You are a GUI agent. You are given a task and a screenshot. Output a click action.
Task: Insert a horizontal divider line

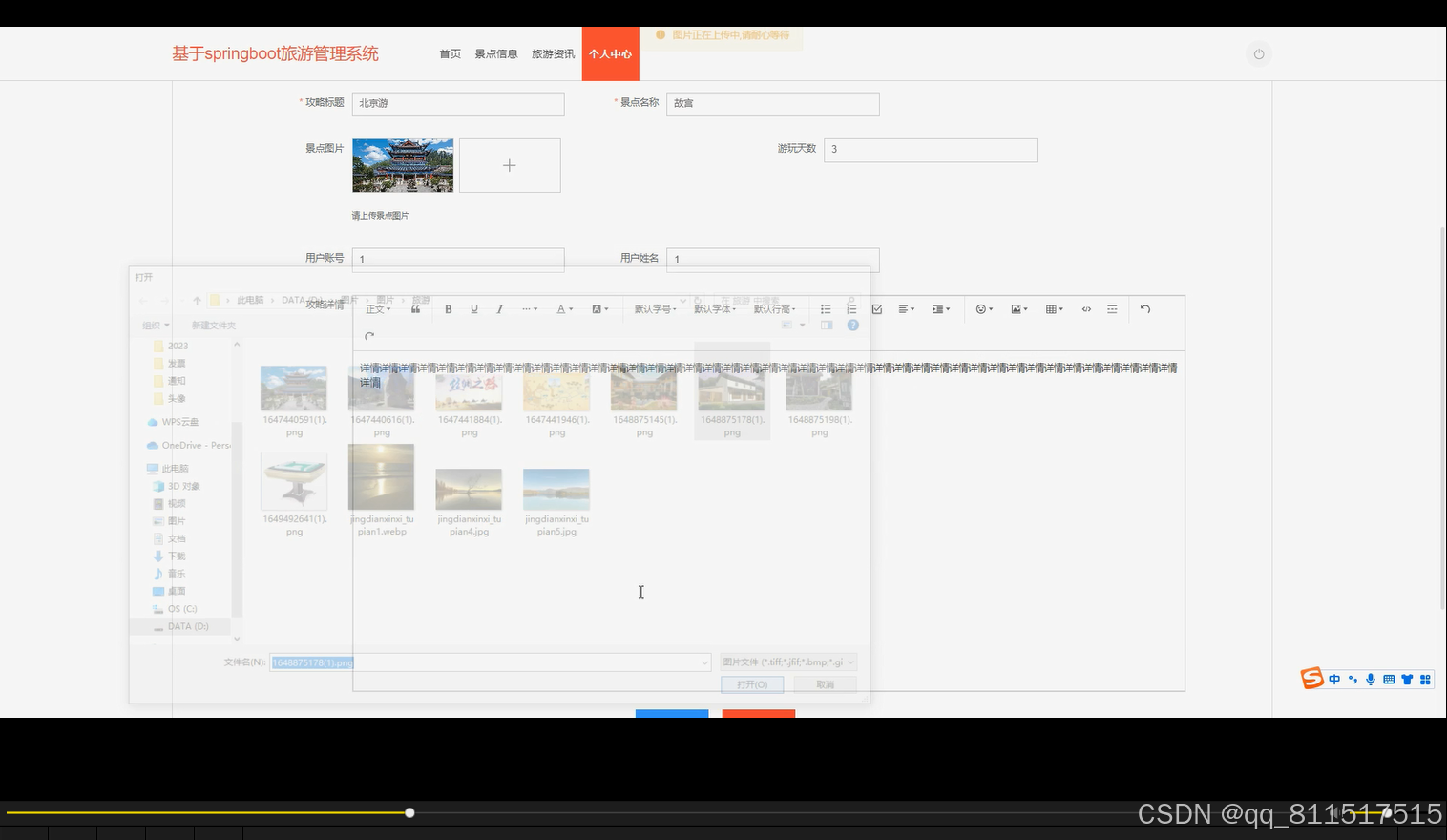pyautogui.click(x=1112, y=309)
